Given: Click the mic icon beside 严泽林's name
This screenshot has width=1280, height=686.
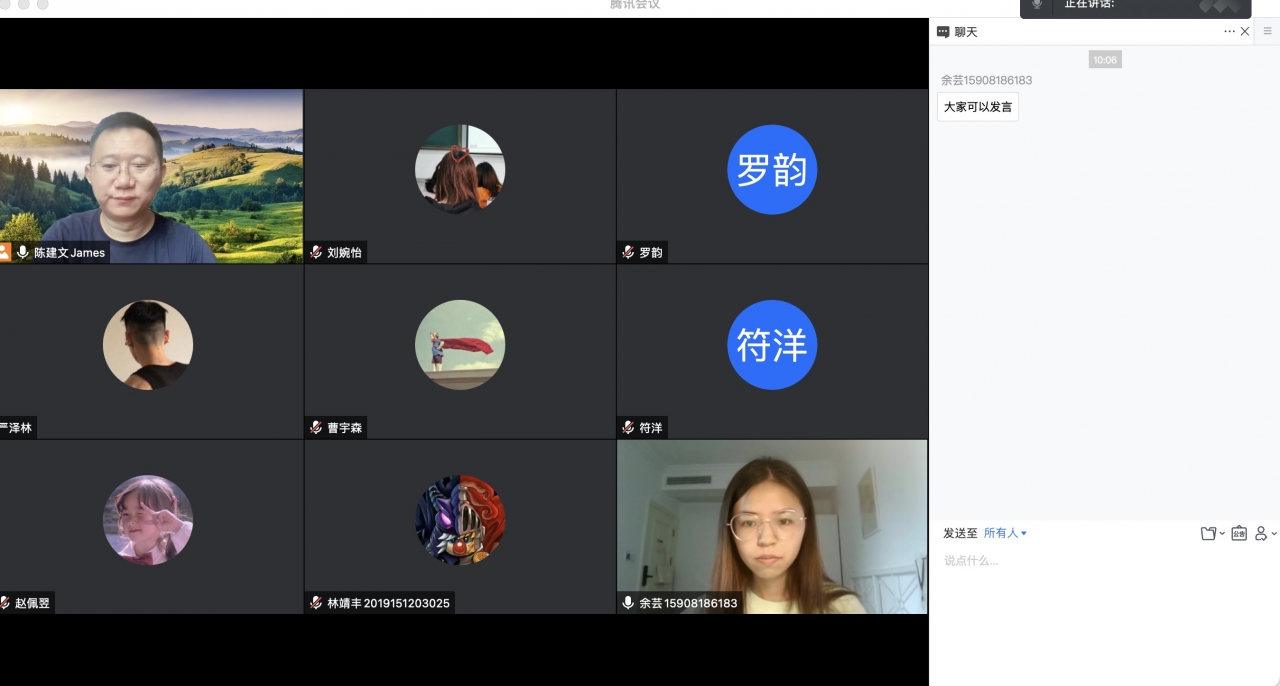Looking at the screenshot, I should (3, 427).
